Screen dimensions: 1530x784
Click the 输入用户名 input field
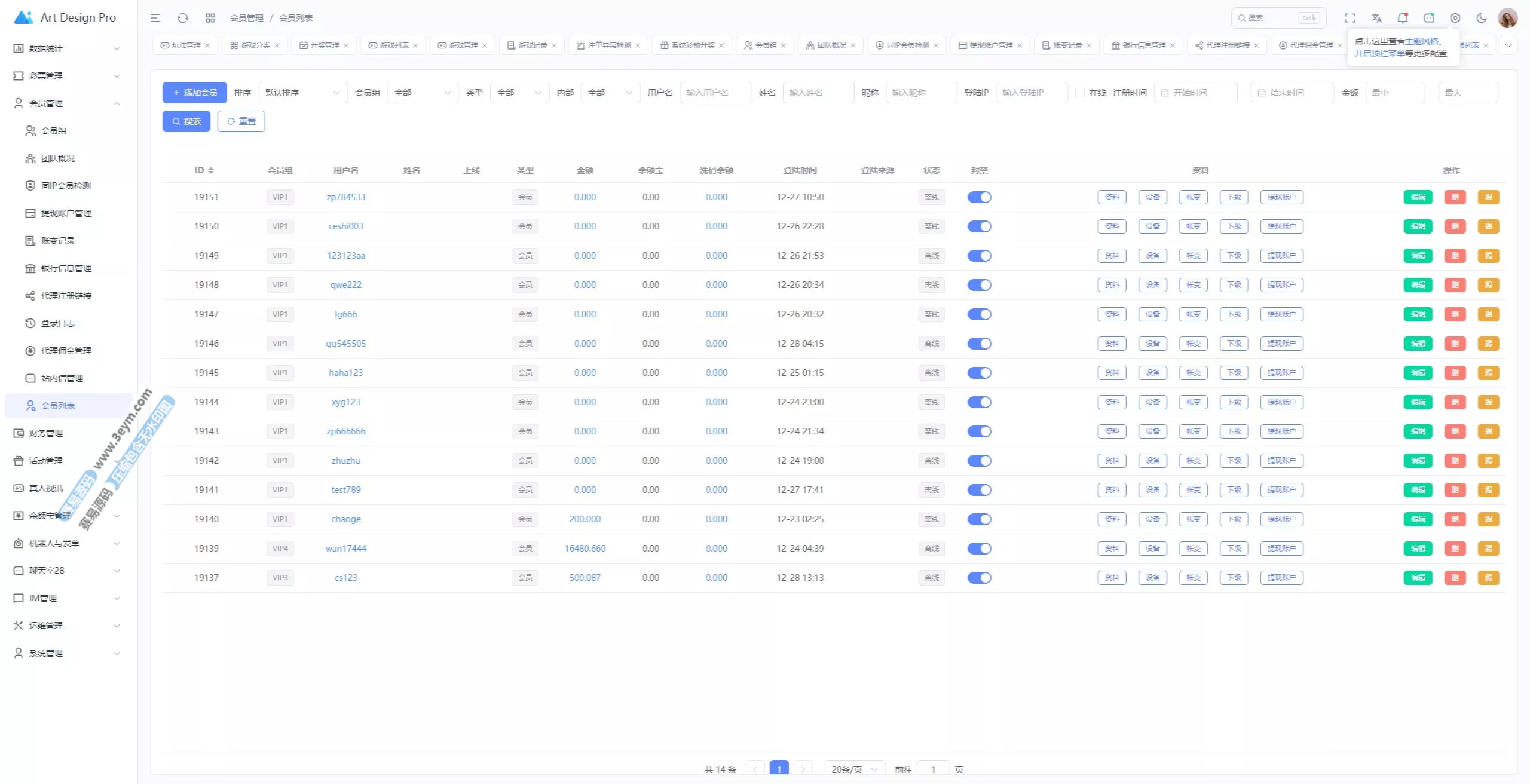[715, 93]
